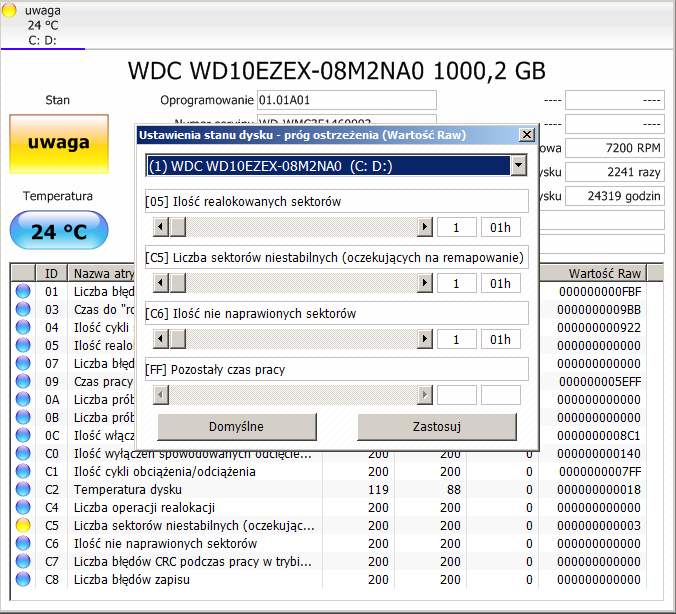Click the yellow uwaga health status button
This screenshot has width=676, height=614.
pyautogui.click(x=59, y=144)
